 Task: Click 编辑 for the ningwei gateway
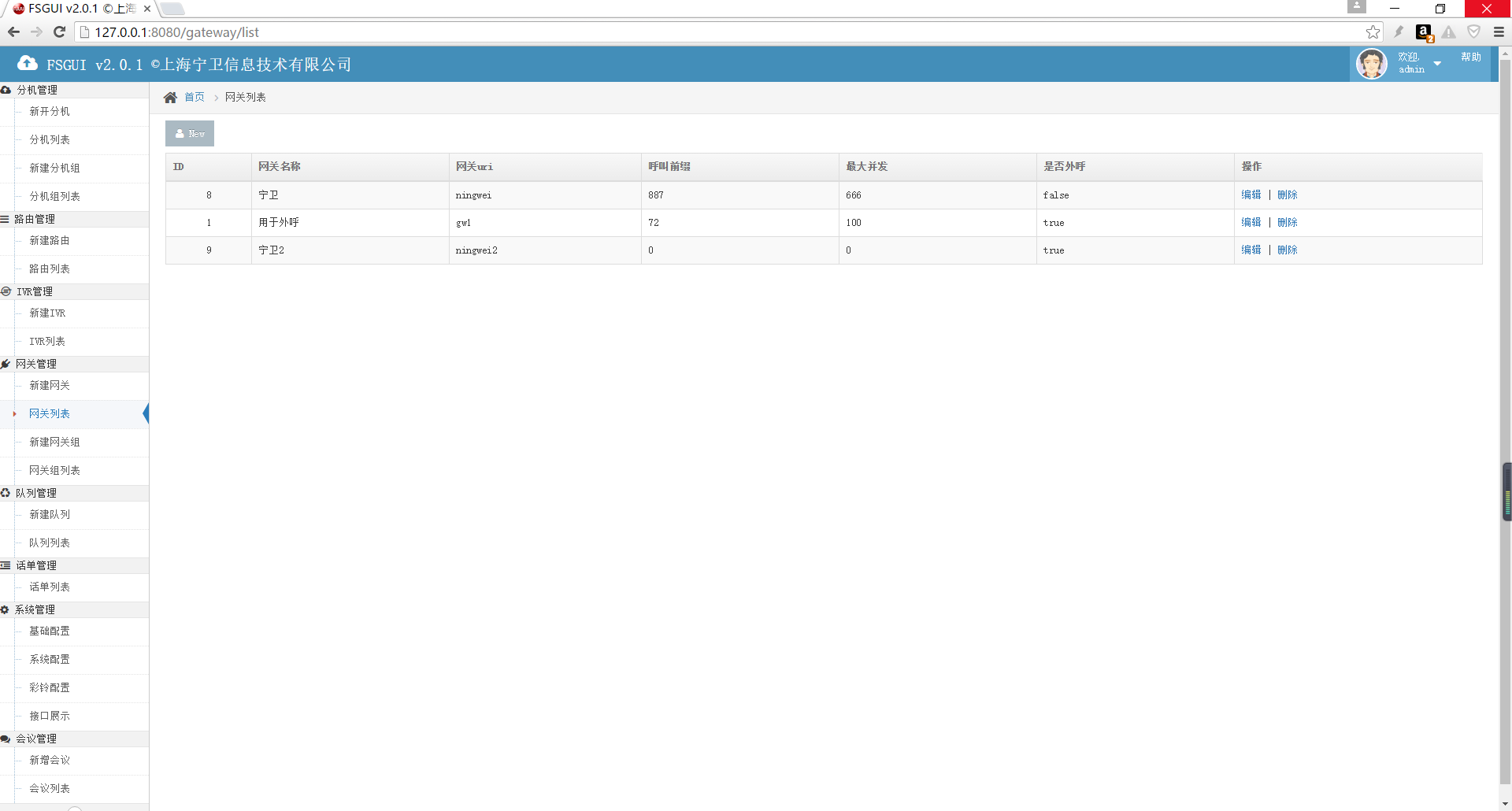click(x=1251, y=195)
